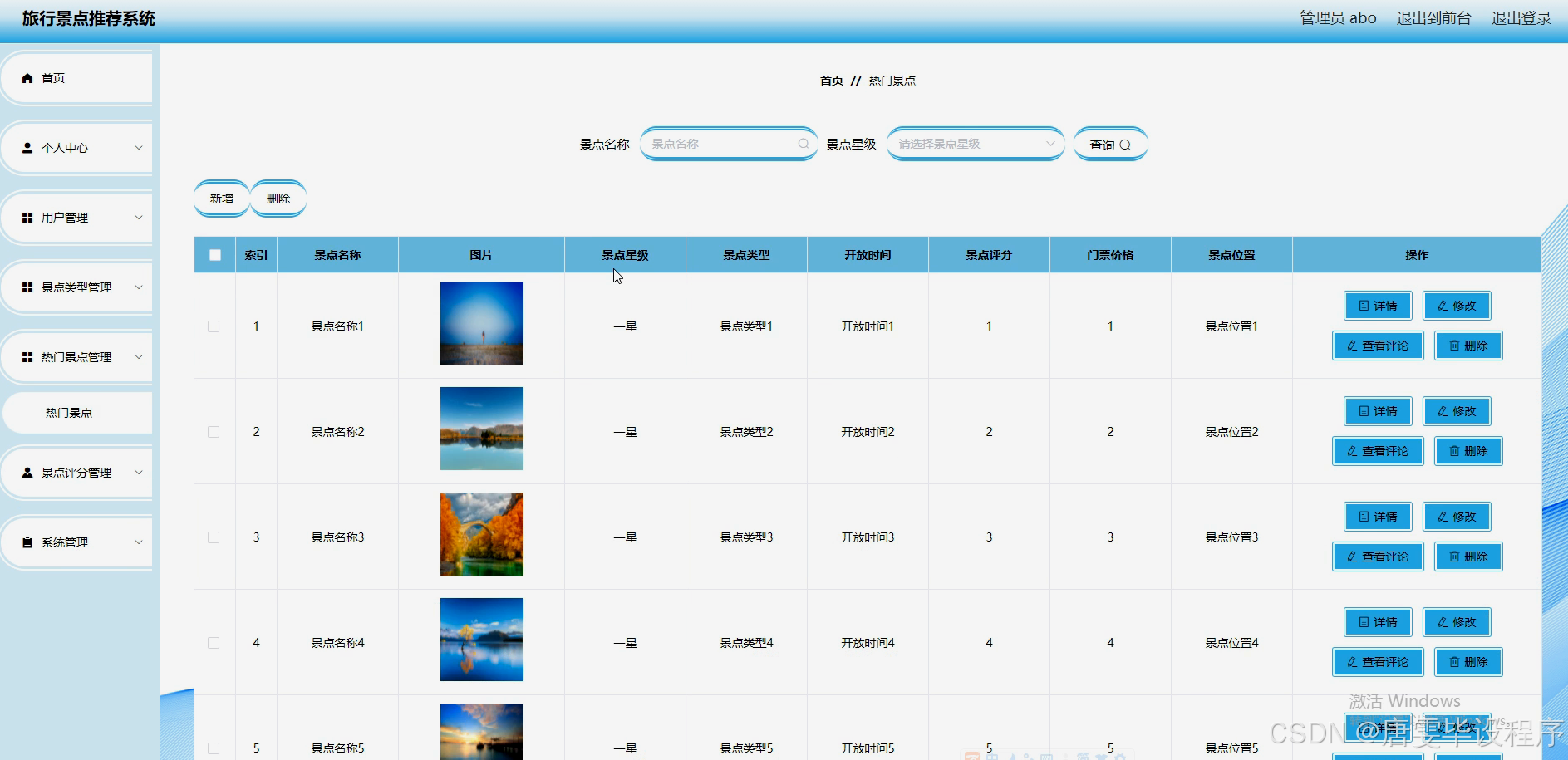Click 删除 in row 景点名称2

click(1468, 451)
